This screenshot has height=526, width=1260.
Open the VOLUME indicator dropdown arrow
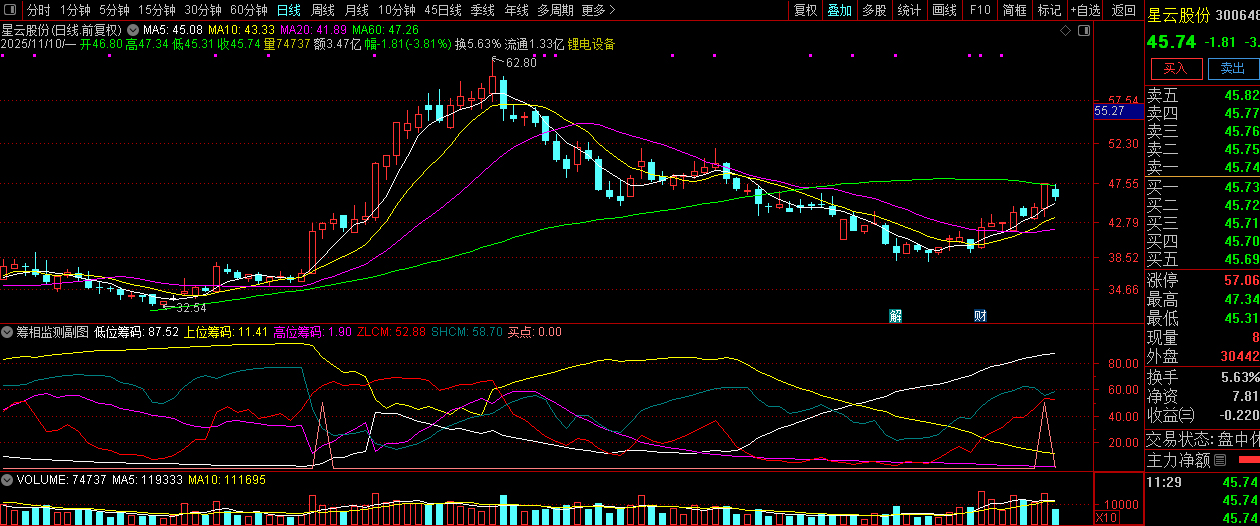(7, 480)
